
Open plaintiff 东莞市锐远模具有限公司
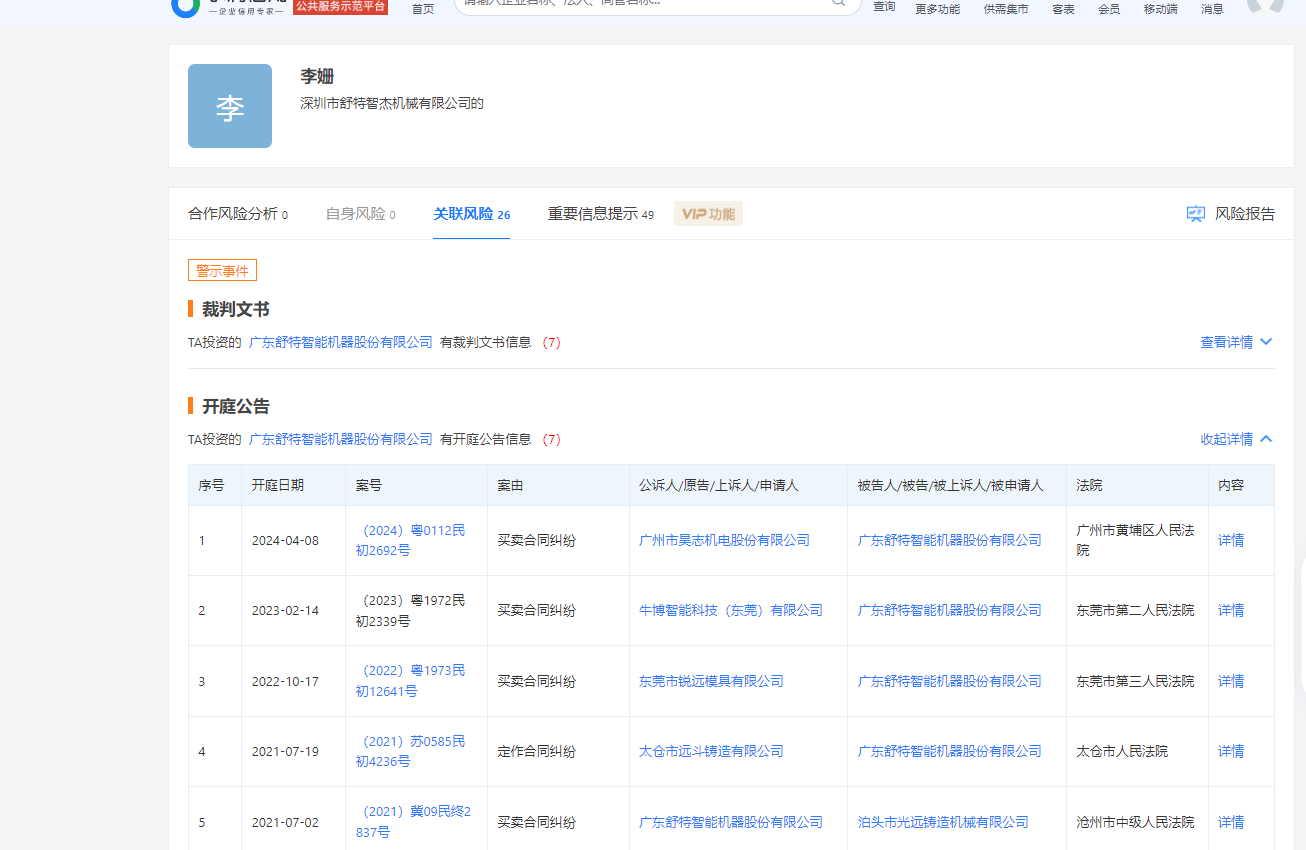tap(711, 681)
